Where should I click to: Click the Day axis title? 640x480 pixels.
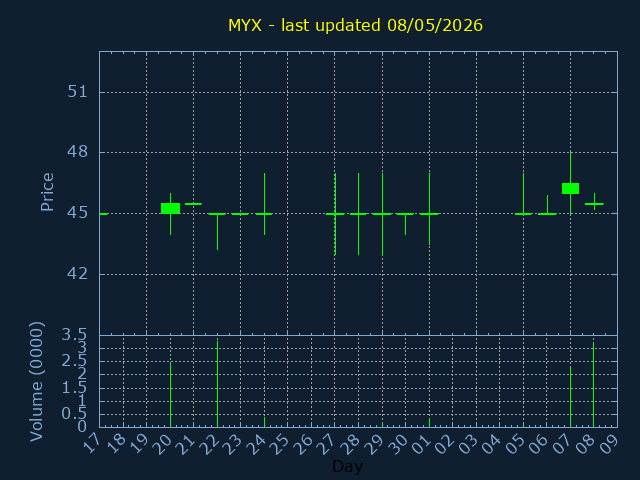(347, 466)
